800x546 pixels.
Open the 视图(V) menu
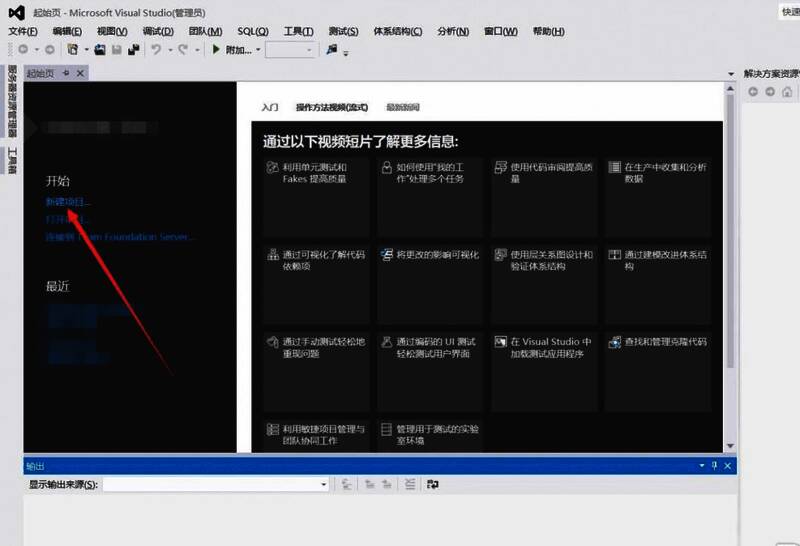coord(112,32)
